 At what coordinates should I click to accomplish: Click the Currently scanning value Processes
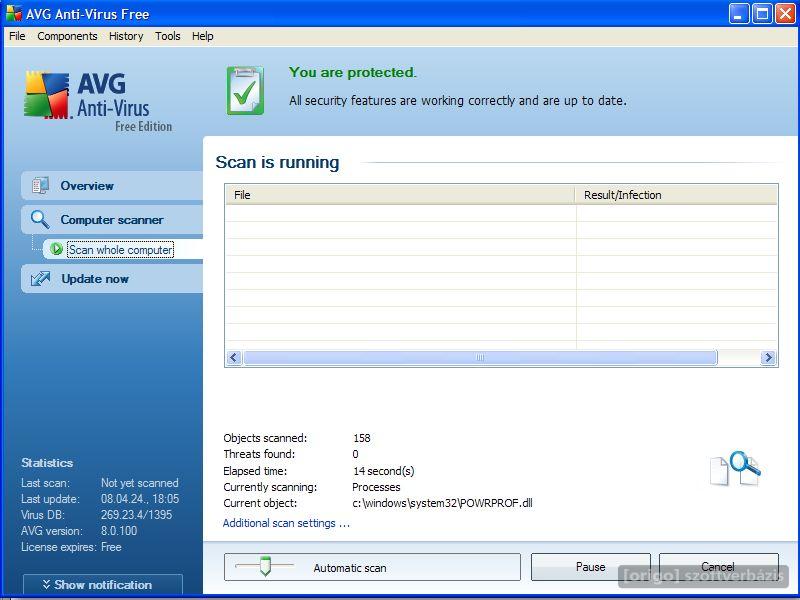tap(376, 487)
